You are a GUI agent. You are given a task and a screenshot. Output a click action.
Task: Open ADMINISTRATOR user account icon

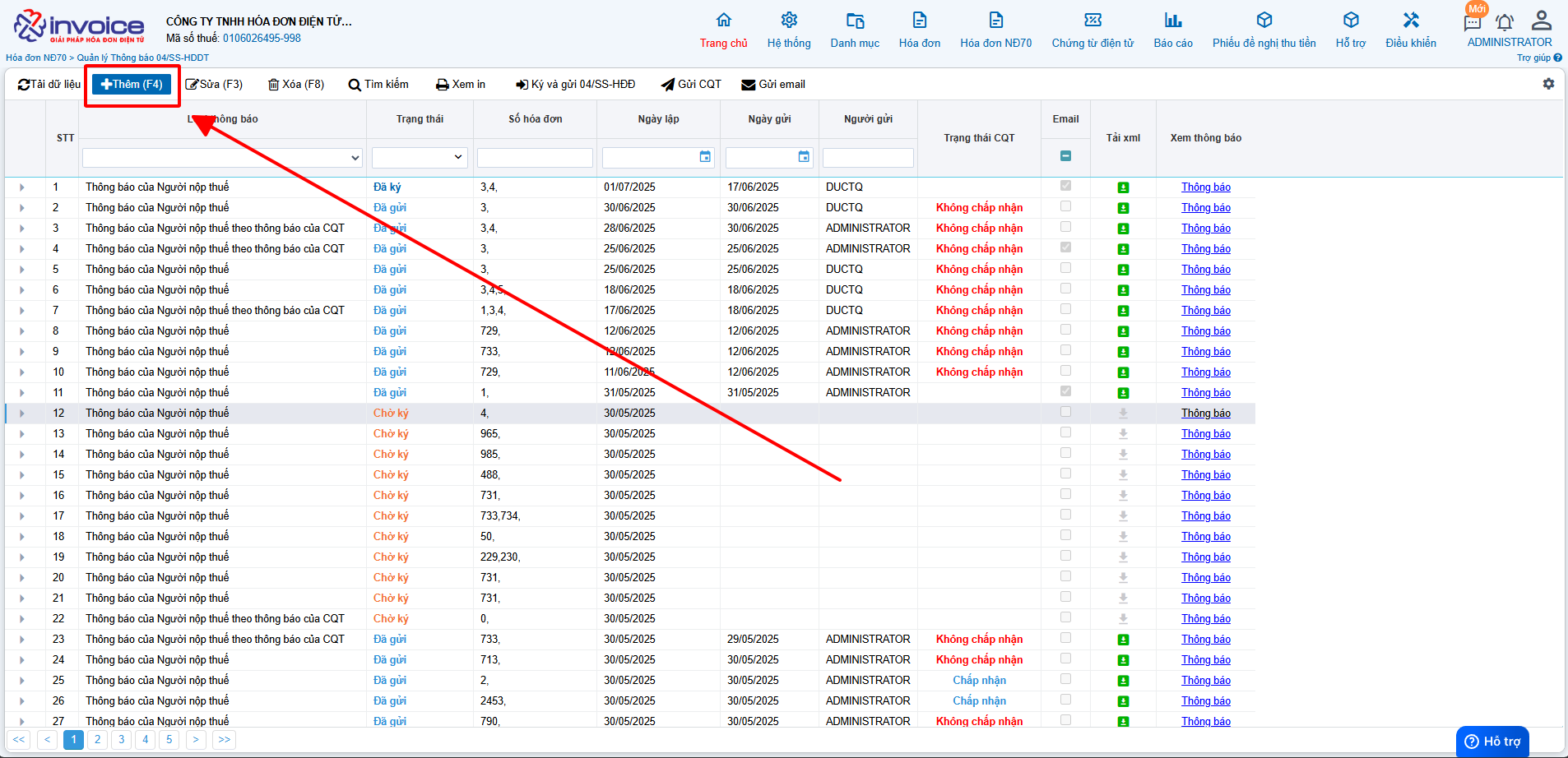coord(1542,20)
